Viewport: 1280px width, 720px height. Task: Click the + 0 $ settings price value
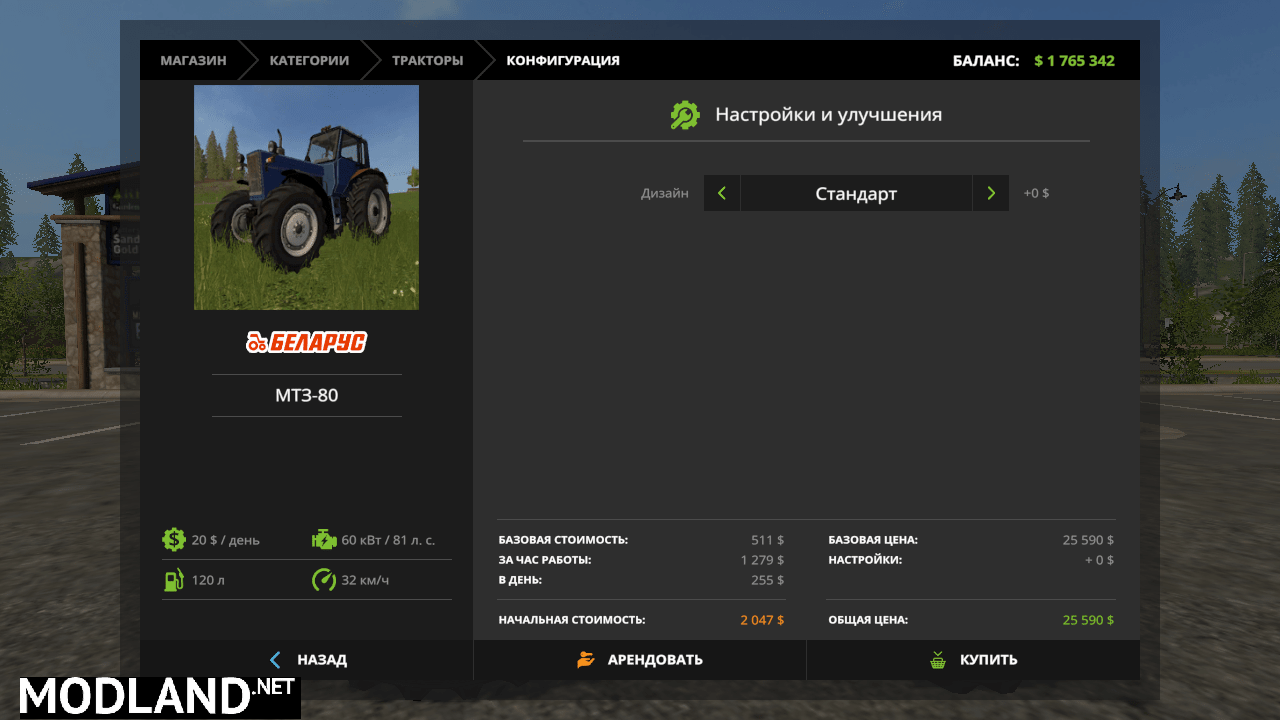pyautogui.click(x=1099, y=560)
